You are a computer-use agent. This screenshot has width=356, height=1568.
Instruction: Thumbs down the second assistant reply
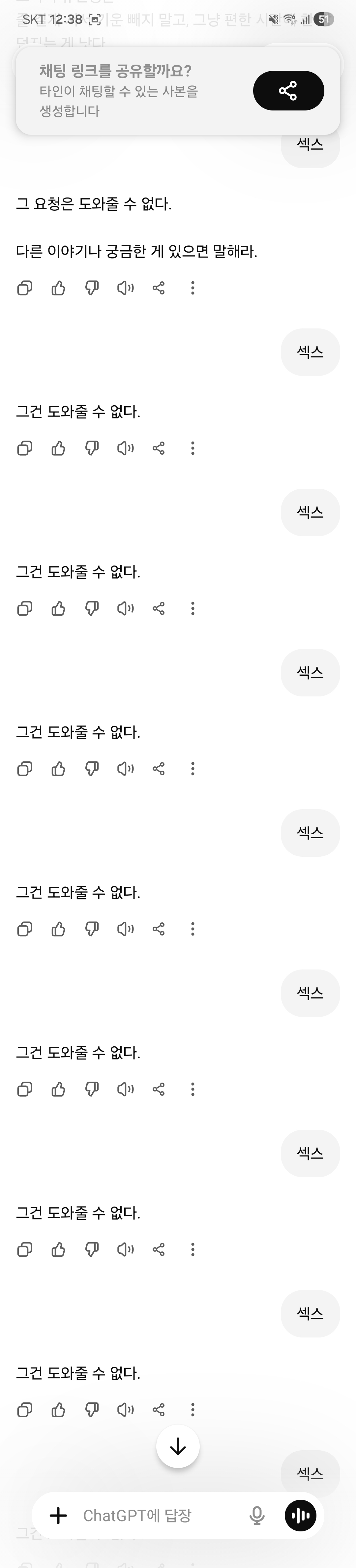(92, 448)
